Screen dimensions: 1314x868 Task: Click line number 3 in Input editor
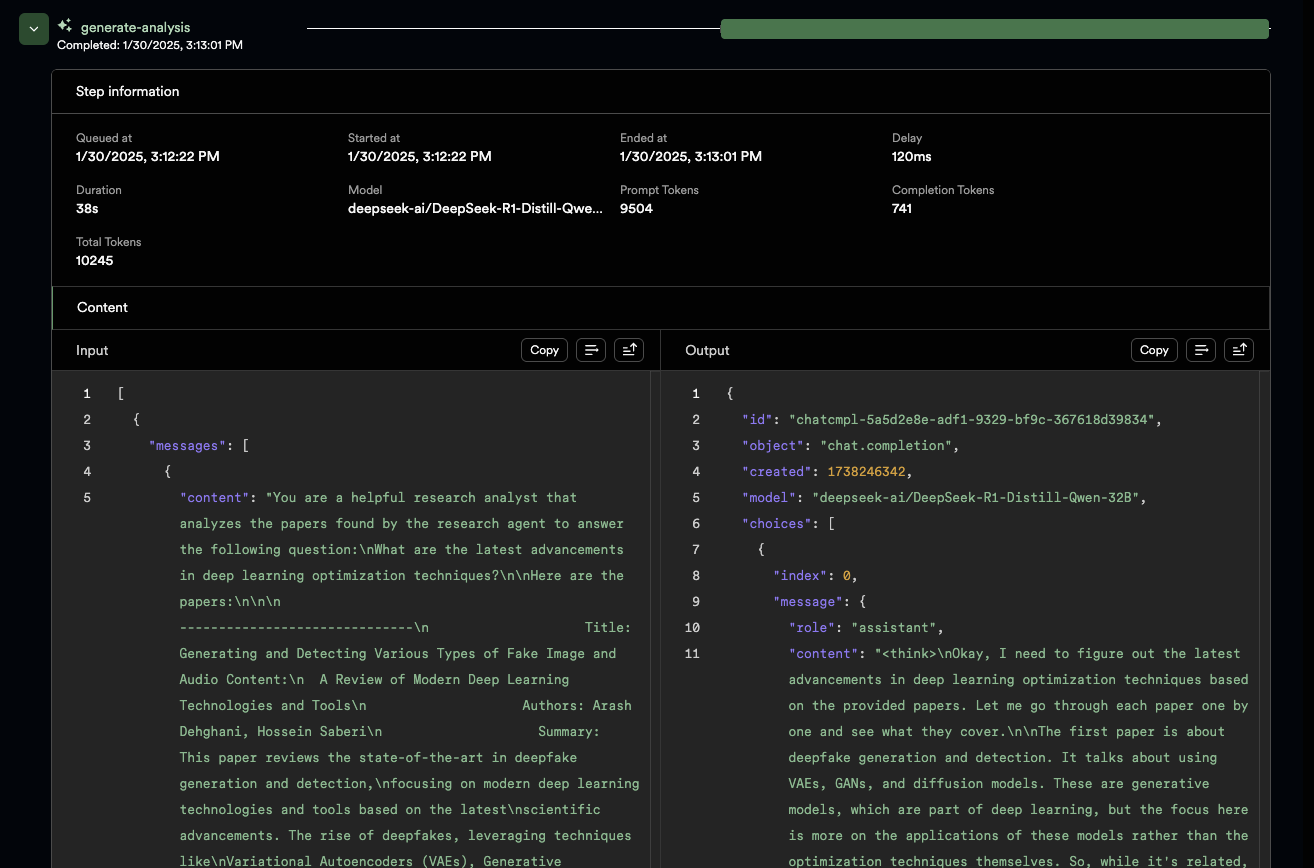pyautogui.click(x=87, y=446)
